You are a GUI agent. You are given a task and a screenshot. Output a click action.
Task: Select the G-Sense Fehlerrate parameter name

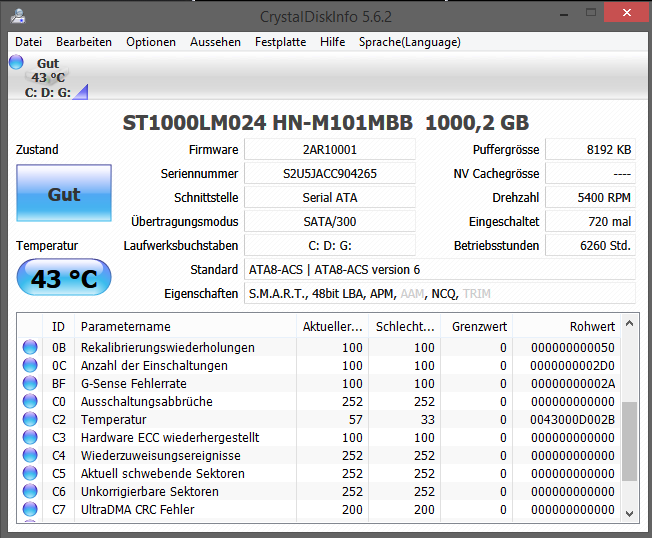click(133, 383)
